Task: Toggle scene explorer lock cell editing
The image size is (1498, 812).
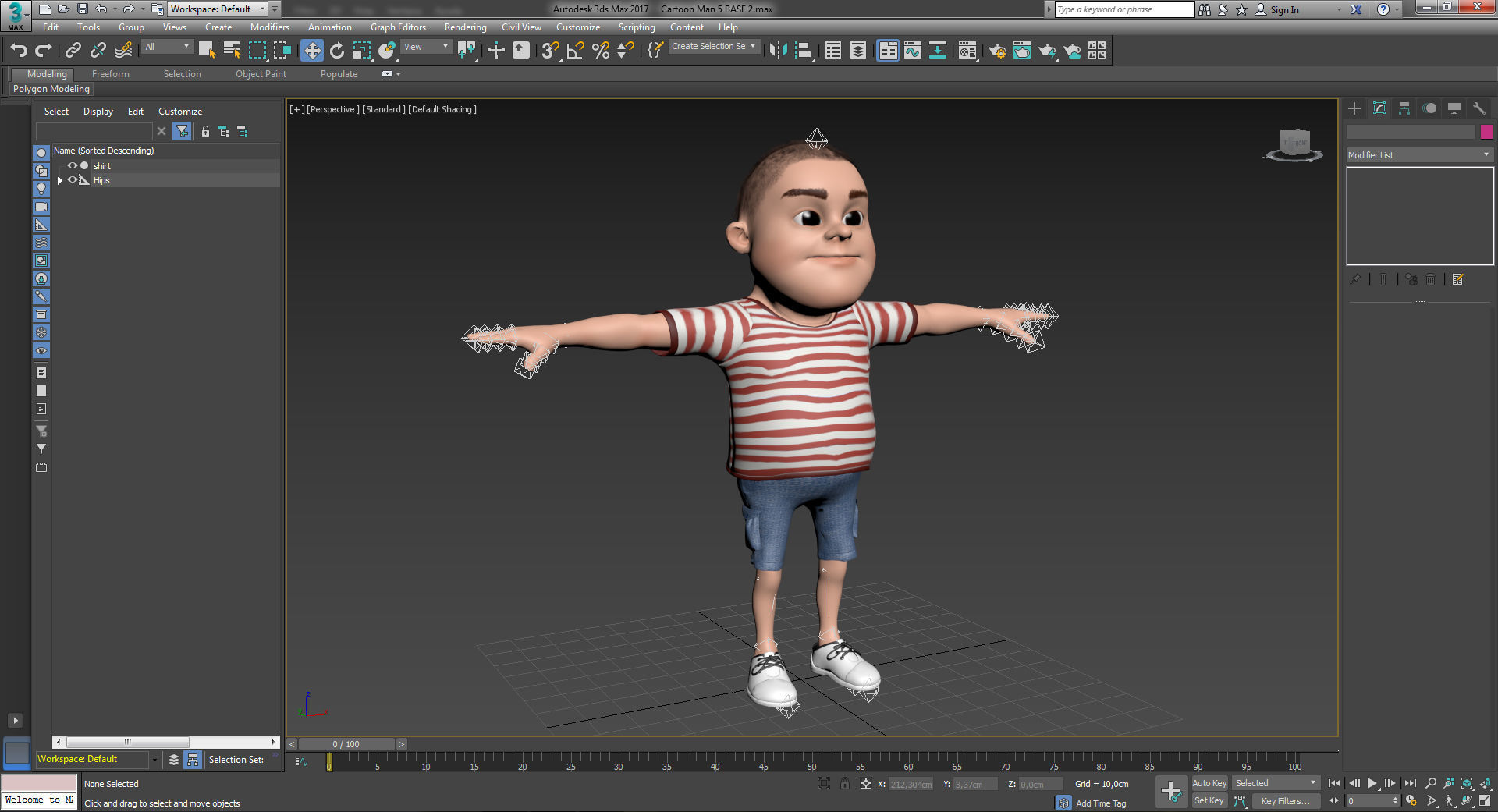Action: click(x=205, y=131)
